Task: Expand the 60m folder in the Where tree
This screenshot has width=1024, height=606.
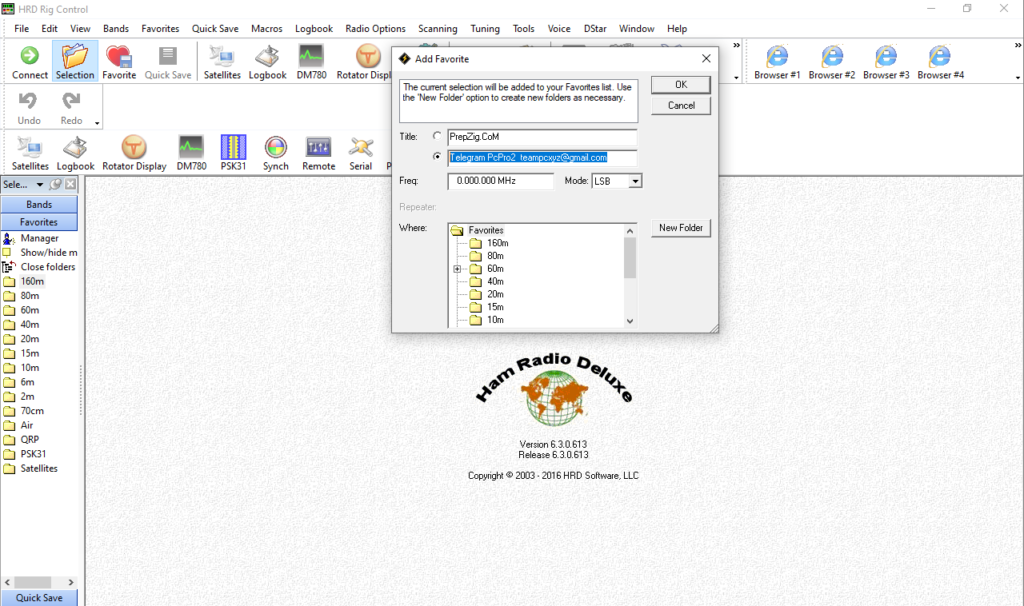Action: pos(457,268)
